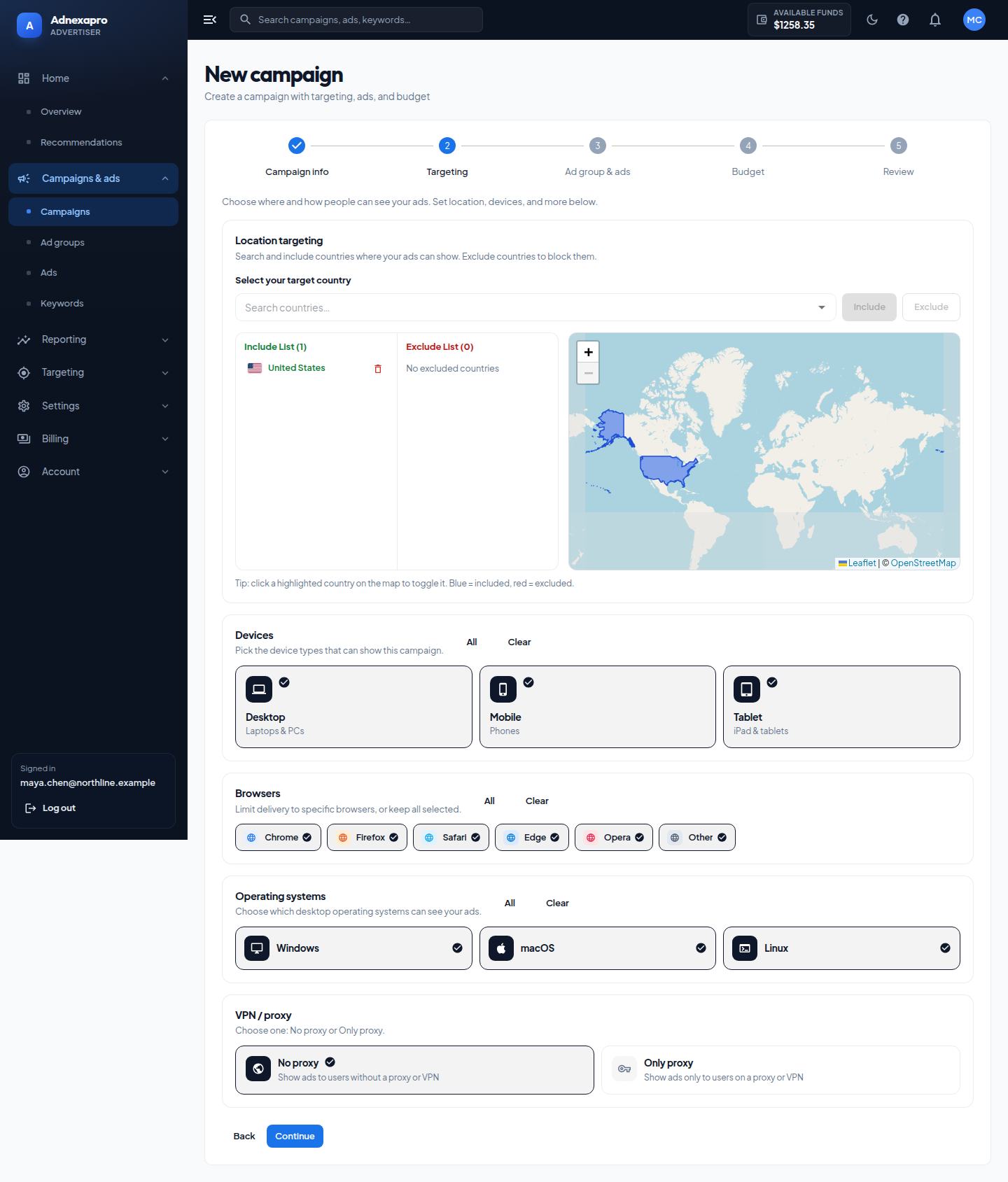Screen dimensions: 1008x1182
Task: Open MC user avatar menu
Action: click(974, 20)
